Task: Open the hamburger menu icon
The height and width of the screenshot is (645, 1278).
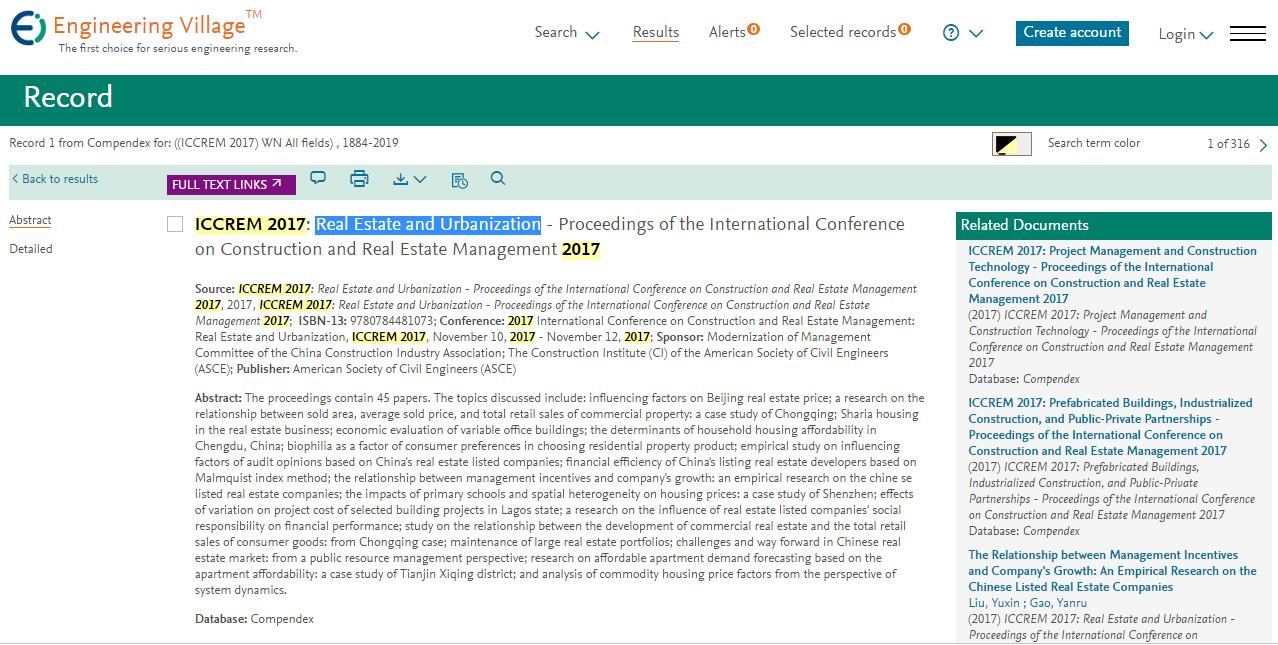Action: pyautogui.click(x=1247, y=34)
